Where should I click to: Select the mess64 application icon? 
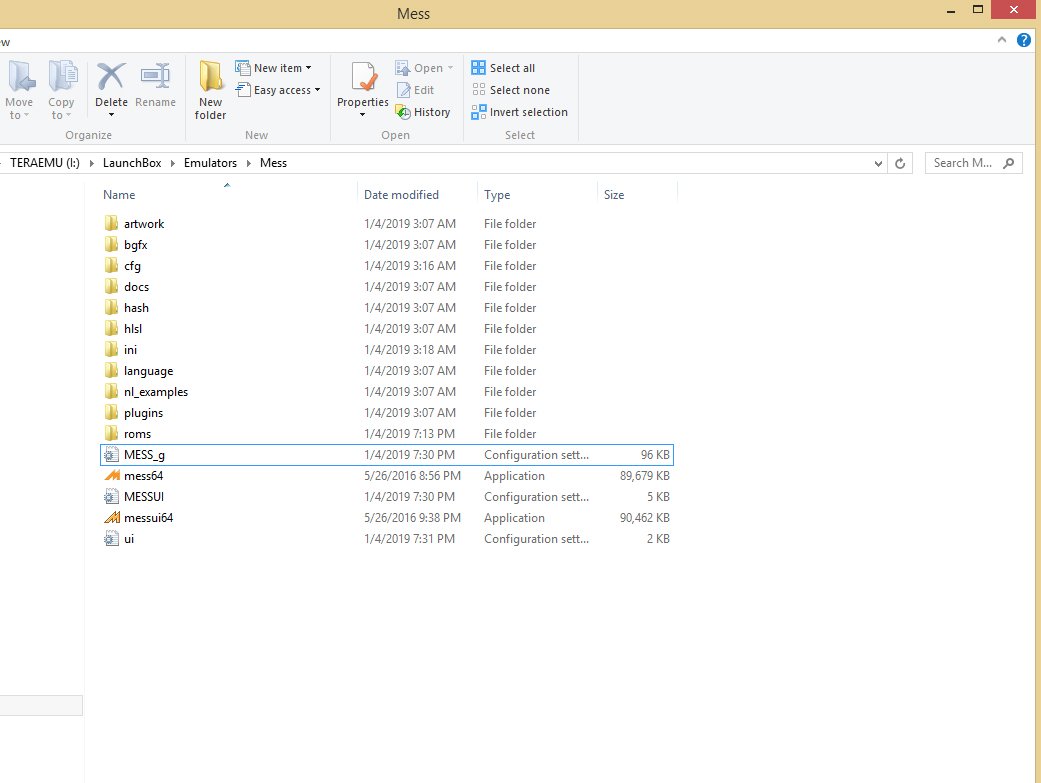coord(112,476)
